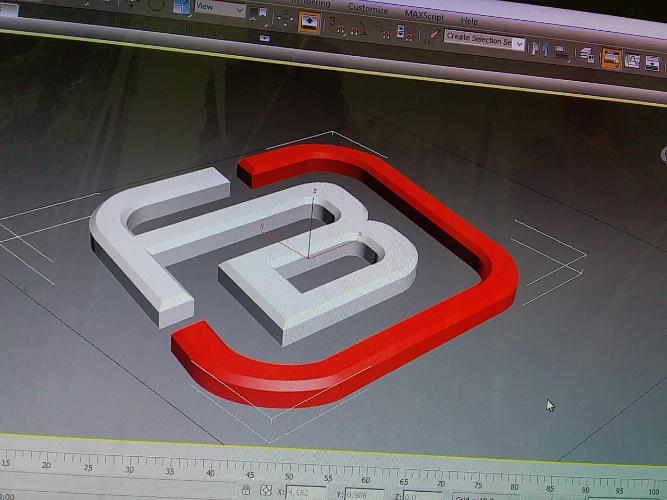The width and height of the screenshot is (667, 500).
Task: Toggle the highlighted Ribbon display button
Action: point(612,59)
